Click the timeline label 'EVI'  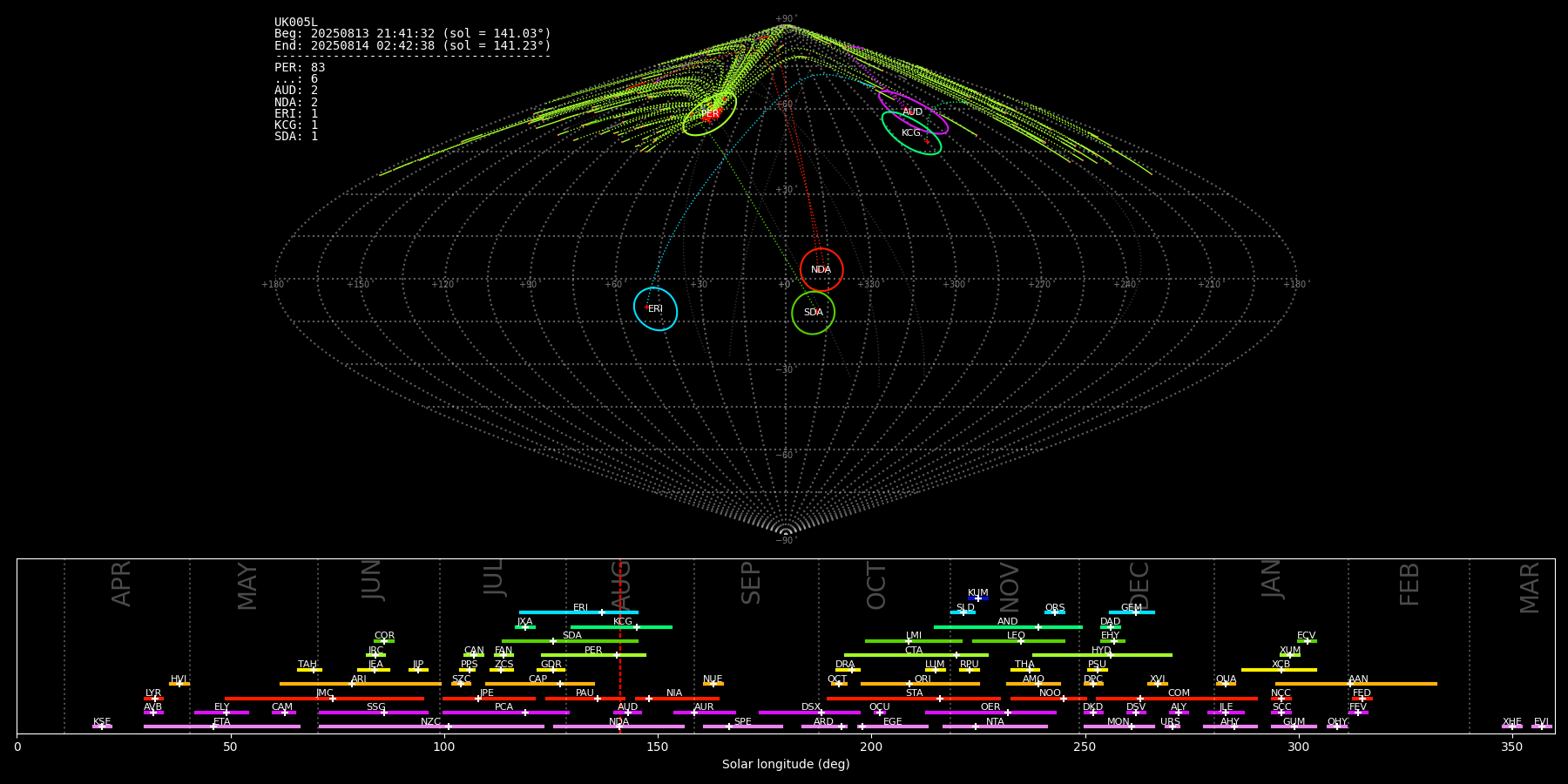coord(1541,722)
